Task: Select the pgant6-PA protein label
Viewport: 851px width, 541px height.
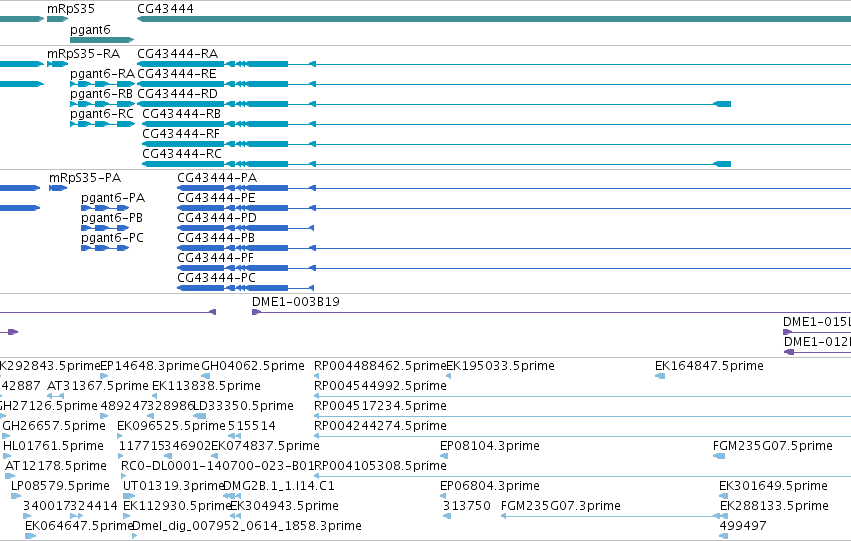Action: point(113,198)
